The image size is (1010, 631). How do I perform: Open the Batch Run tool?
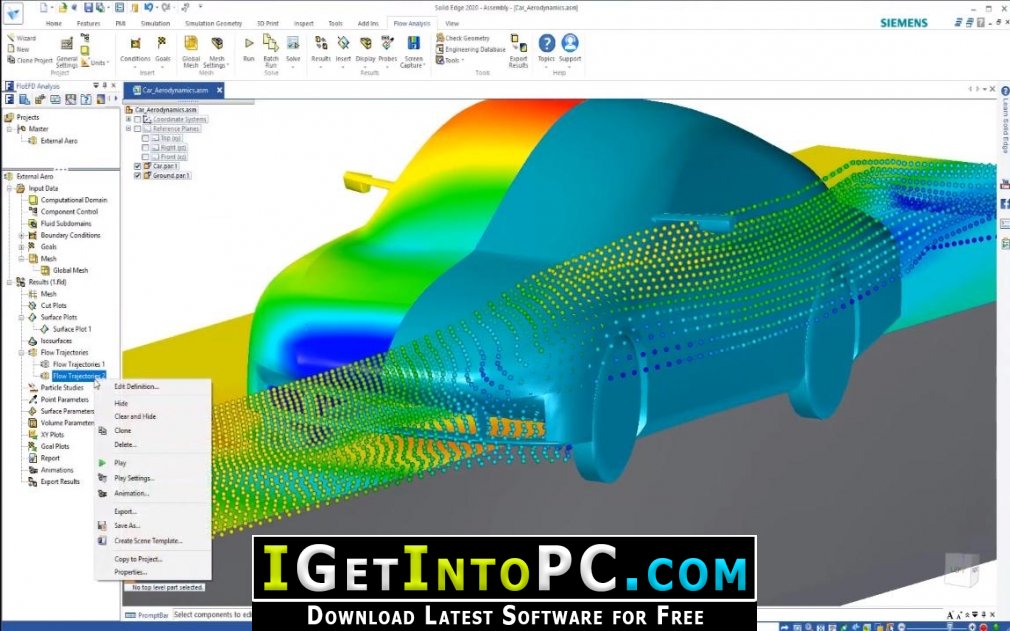(x=271, y=51)
